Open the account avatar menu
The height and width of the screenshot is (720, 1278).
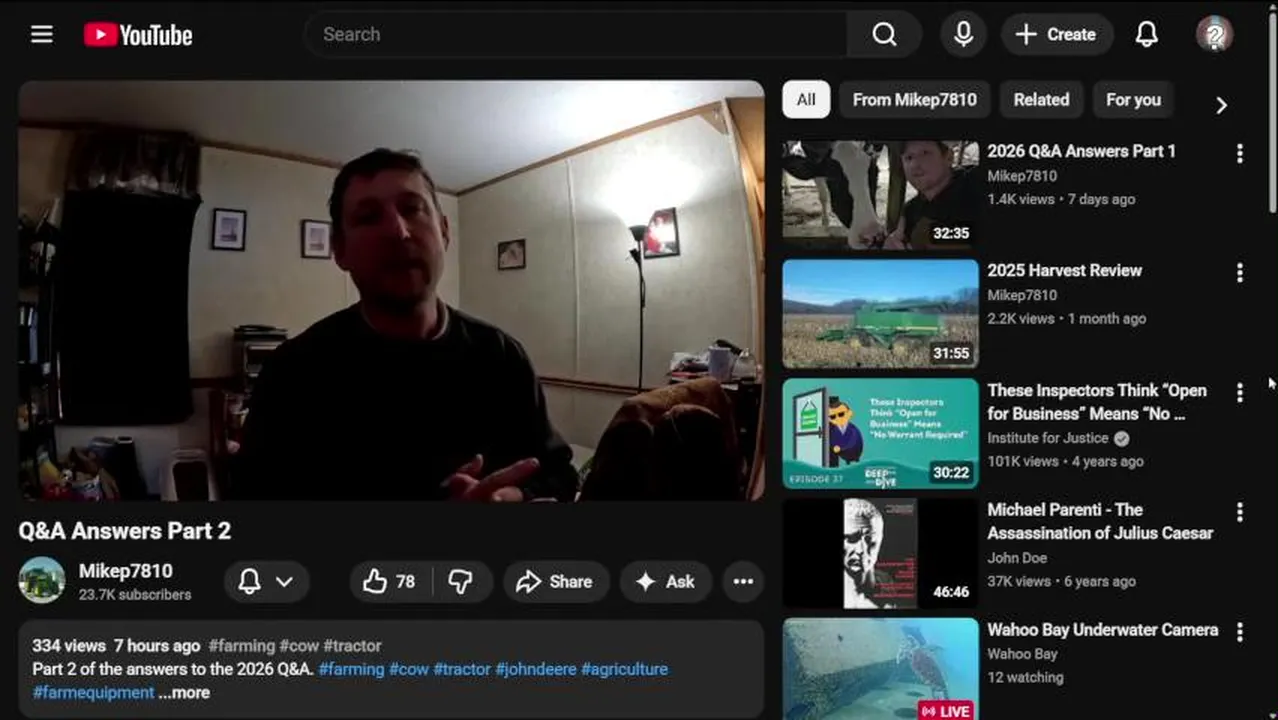tap(1214, 34)
